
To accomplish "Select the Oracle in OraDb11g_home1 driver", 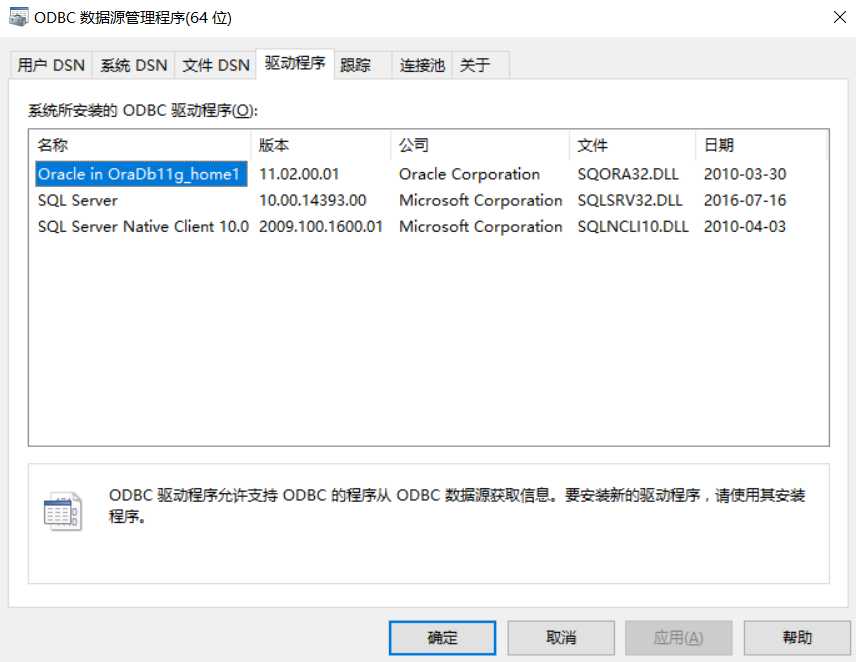I will coord(141,174).
